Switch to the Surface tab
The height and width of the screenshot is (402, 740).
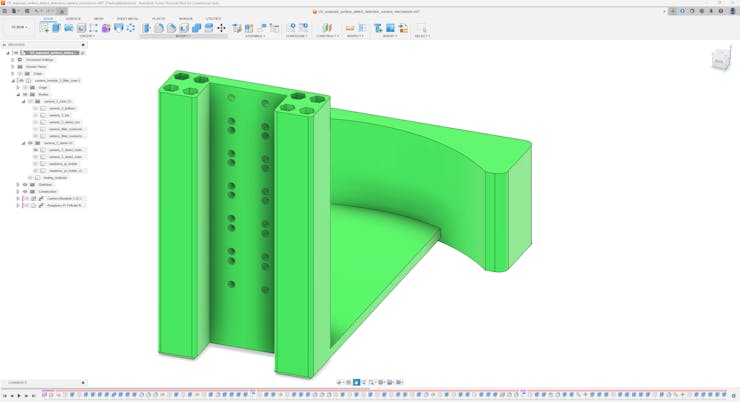coord(73,18)
